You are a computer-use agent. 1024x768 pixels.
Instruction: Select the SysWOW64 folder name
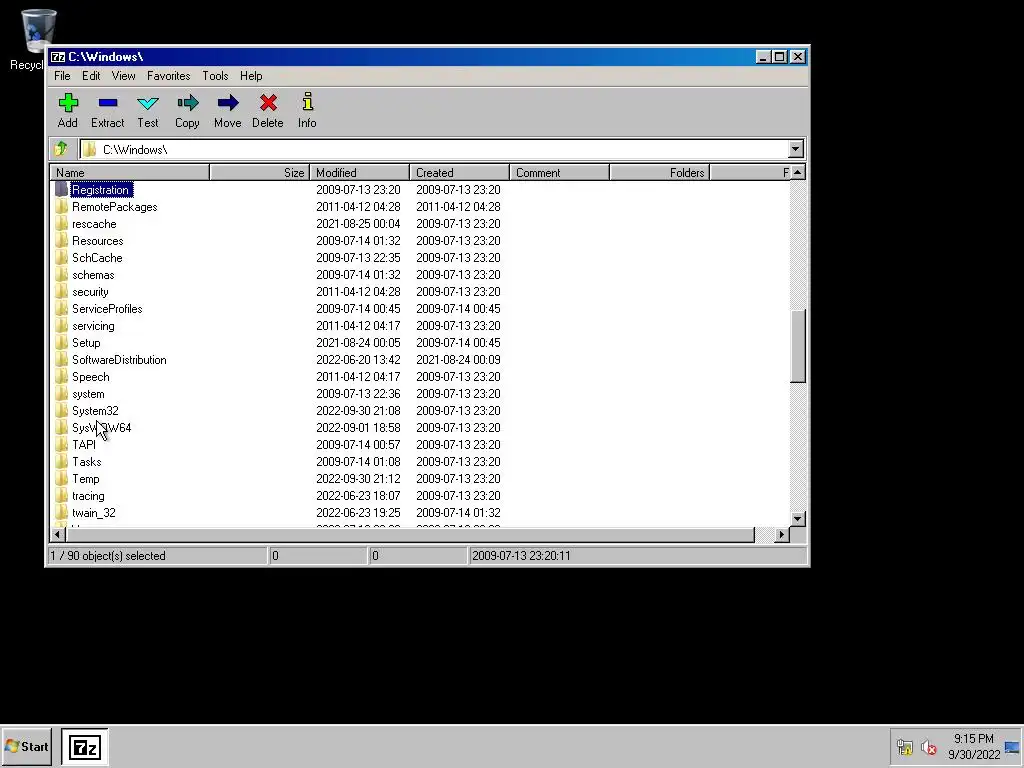(102, 428)
